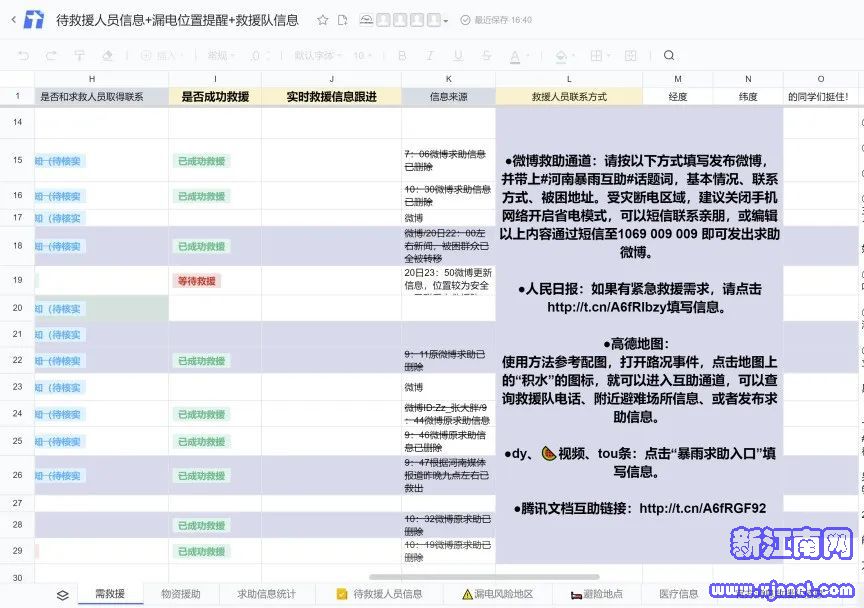Open the search magnifier tool
This screenshot has height=608, width=864.
669,56
